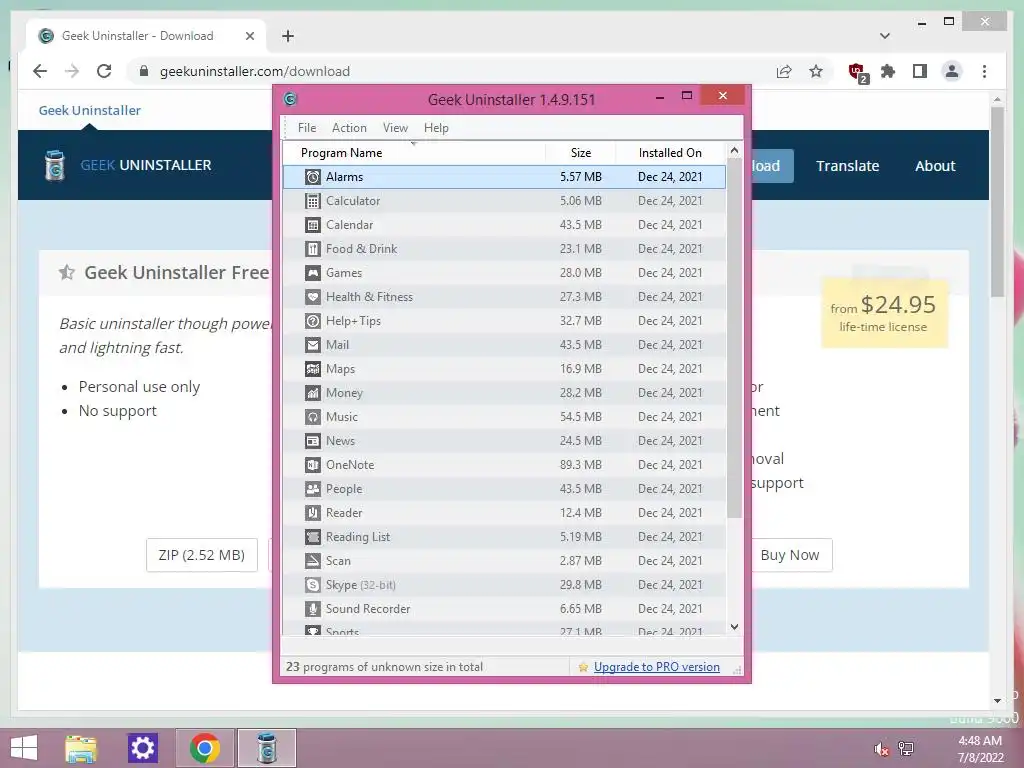Click the muted volume tray icon

(x=881, y=749)
